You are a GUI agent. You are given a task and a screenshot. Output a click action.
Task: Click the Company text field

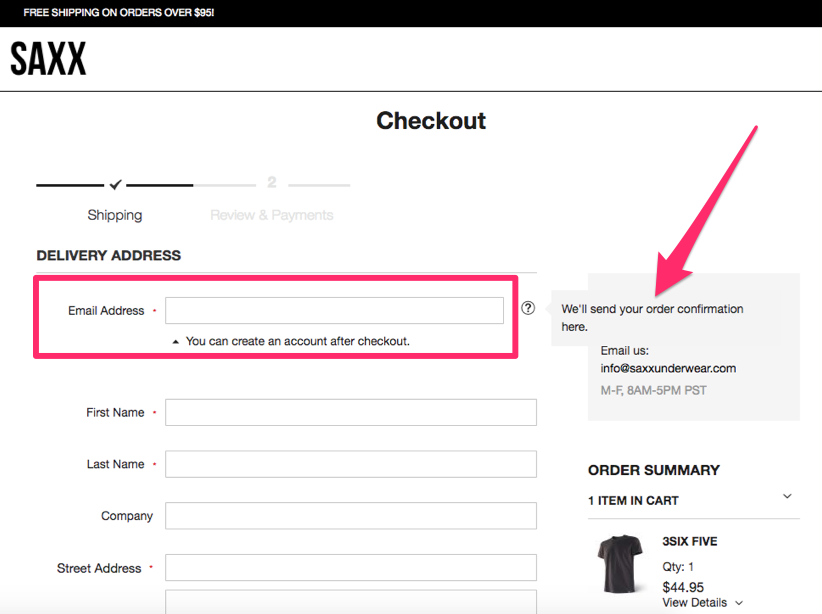(x=350, y=516)
